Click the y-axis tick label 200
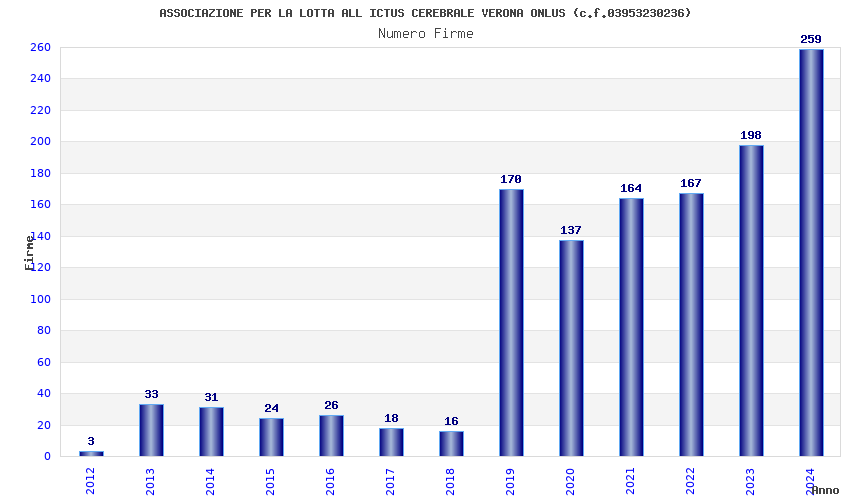 (41, 142)
